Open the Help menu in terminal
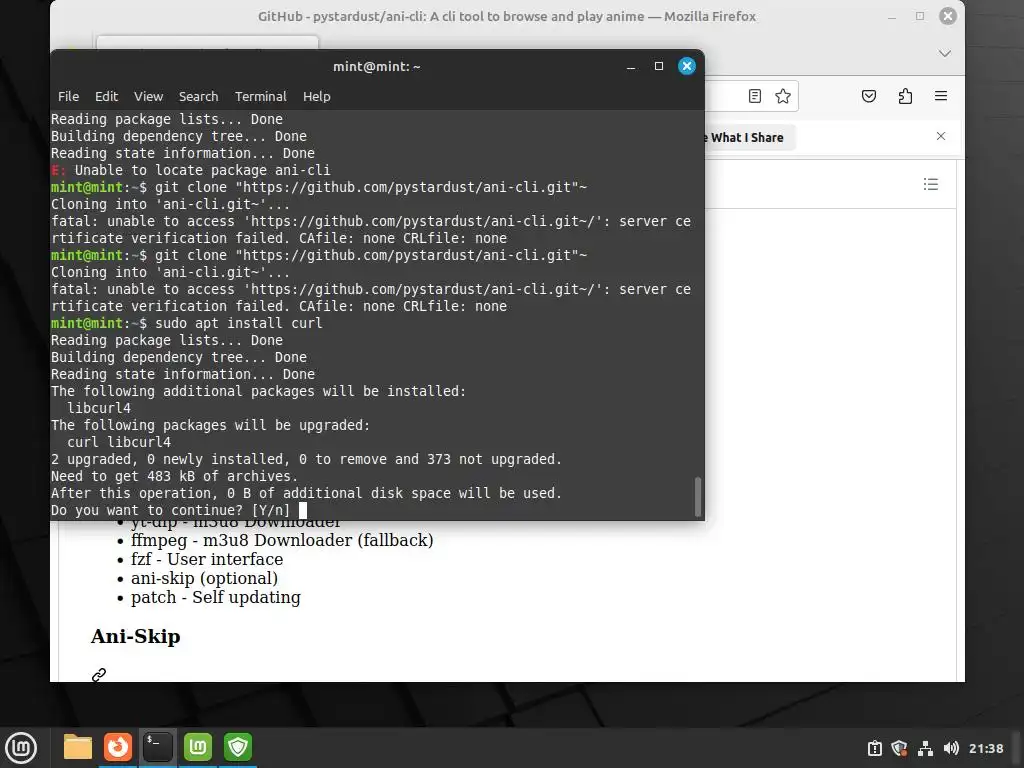This screenshot has width=1024, height=768. pos(317,97)
